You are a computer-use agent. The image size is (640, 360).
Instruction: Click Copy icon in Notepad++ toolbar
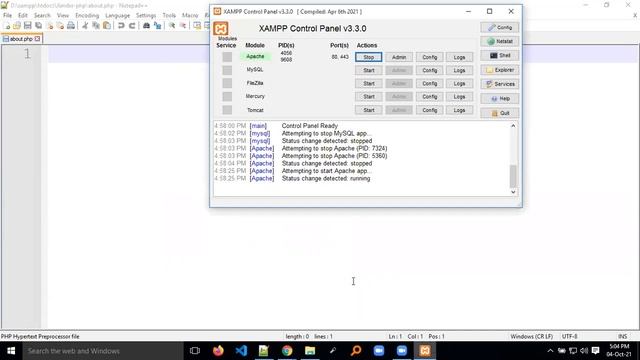96,26
